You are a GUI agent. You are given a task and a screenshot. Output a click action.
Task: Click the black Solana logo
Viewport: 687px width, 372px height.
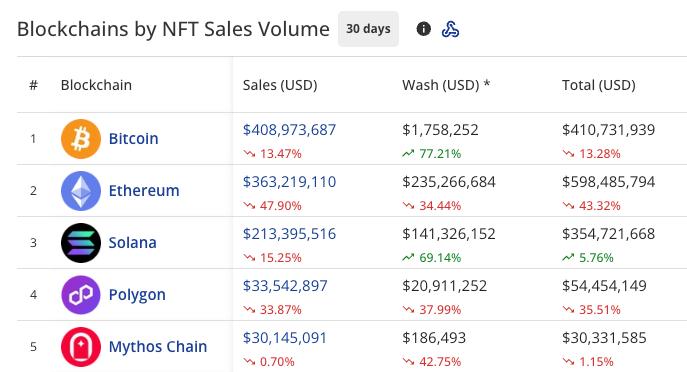click(81, 243)
